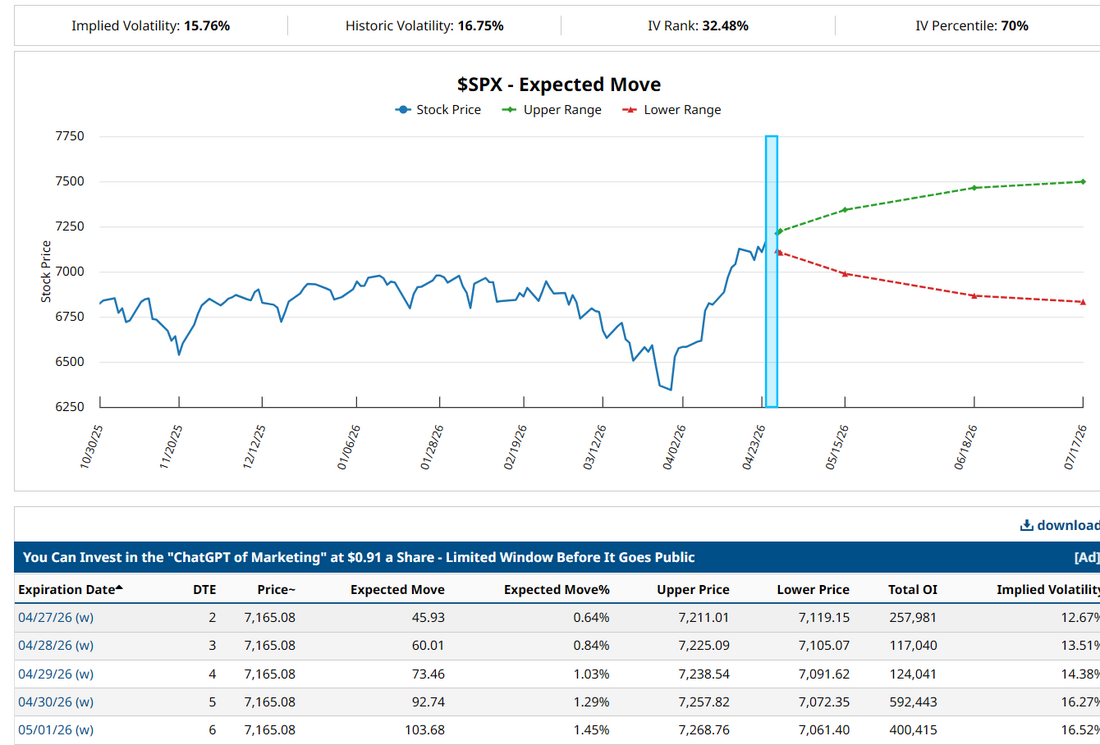
Task: Toggle Lower Range series in legend
Action: pyautogui.click(x=672, y=110)
